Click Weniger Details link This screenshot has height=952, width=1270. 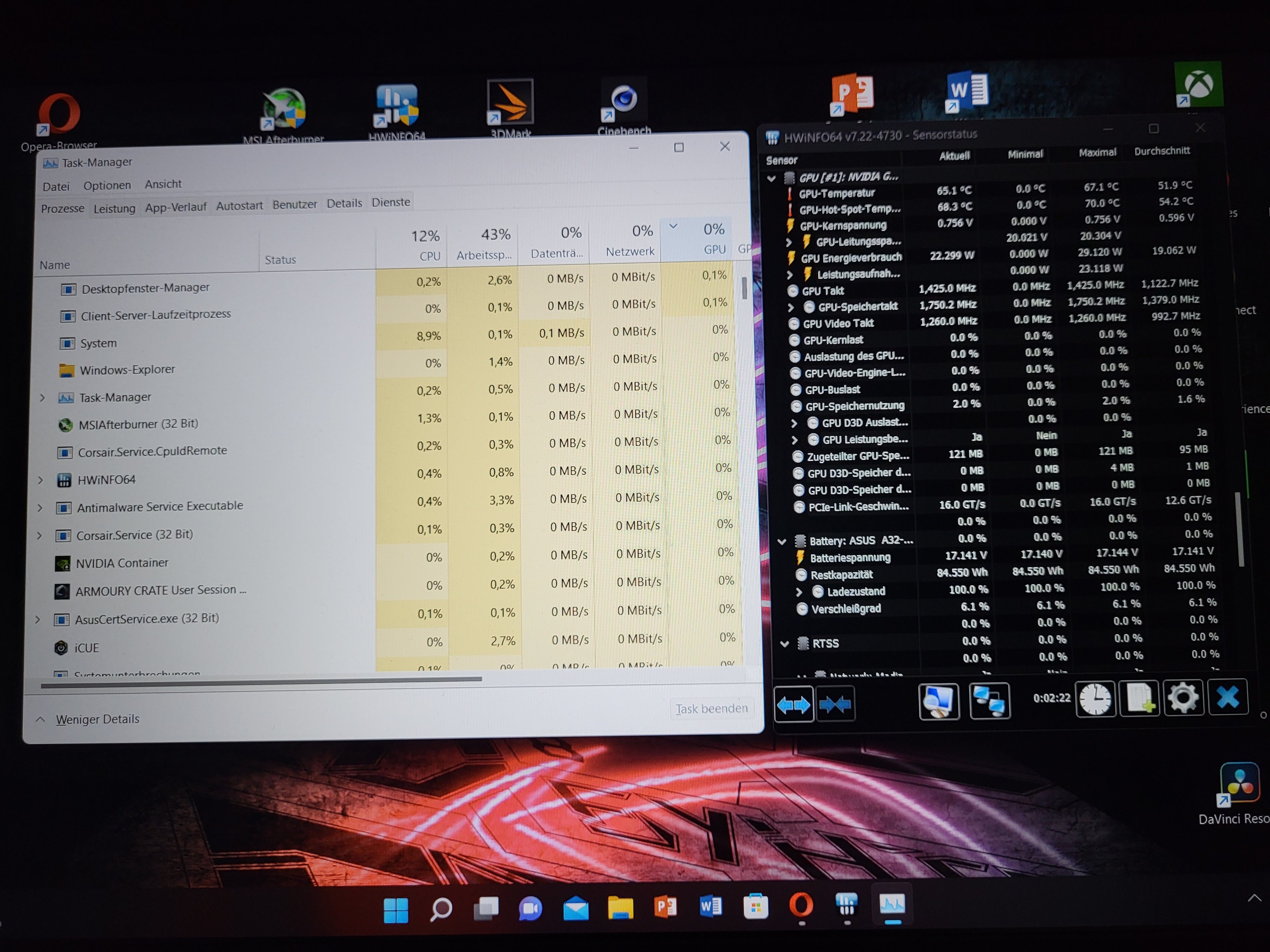pos(98,719)
